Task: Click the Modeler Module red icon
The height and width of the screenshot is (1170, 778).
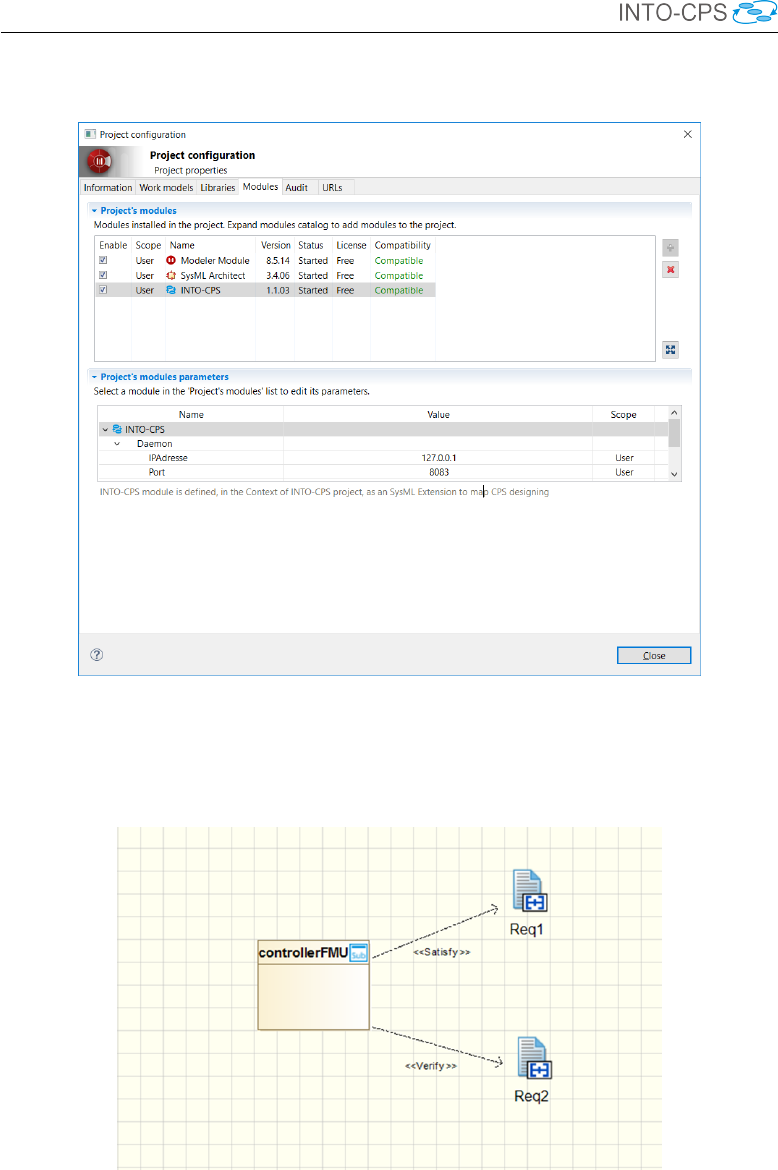Action: (171, 260)
